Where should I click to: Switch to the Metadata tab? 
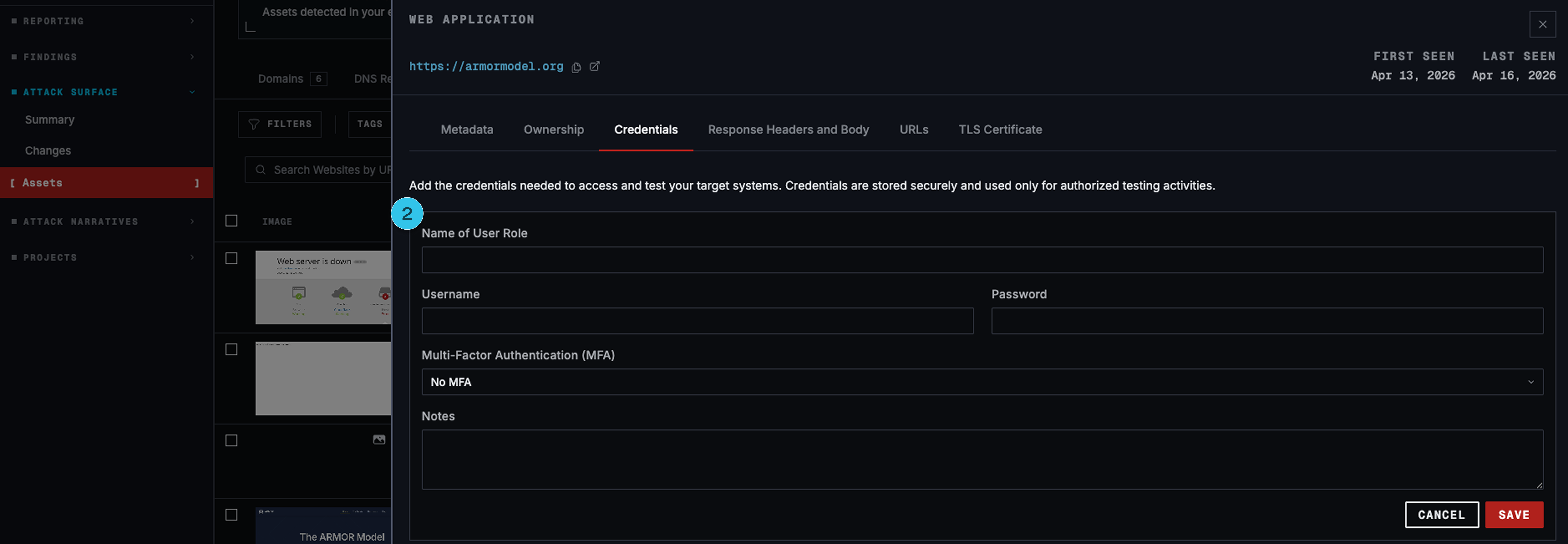click(467, 130)
